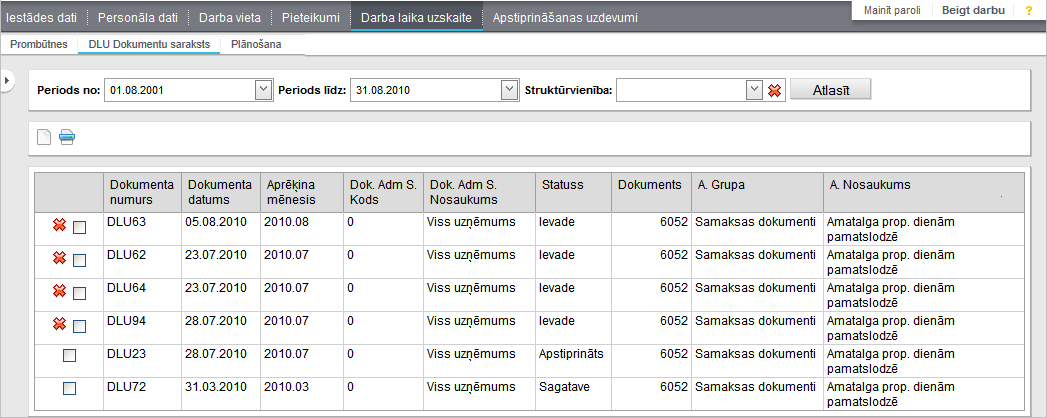Open the Periods no date dropdown
Image resolution: width=1047 pixels, height=418 pixels.
(x=263, y=90)
